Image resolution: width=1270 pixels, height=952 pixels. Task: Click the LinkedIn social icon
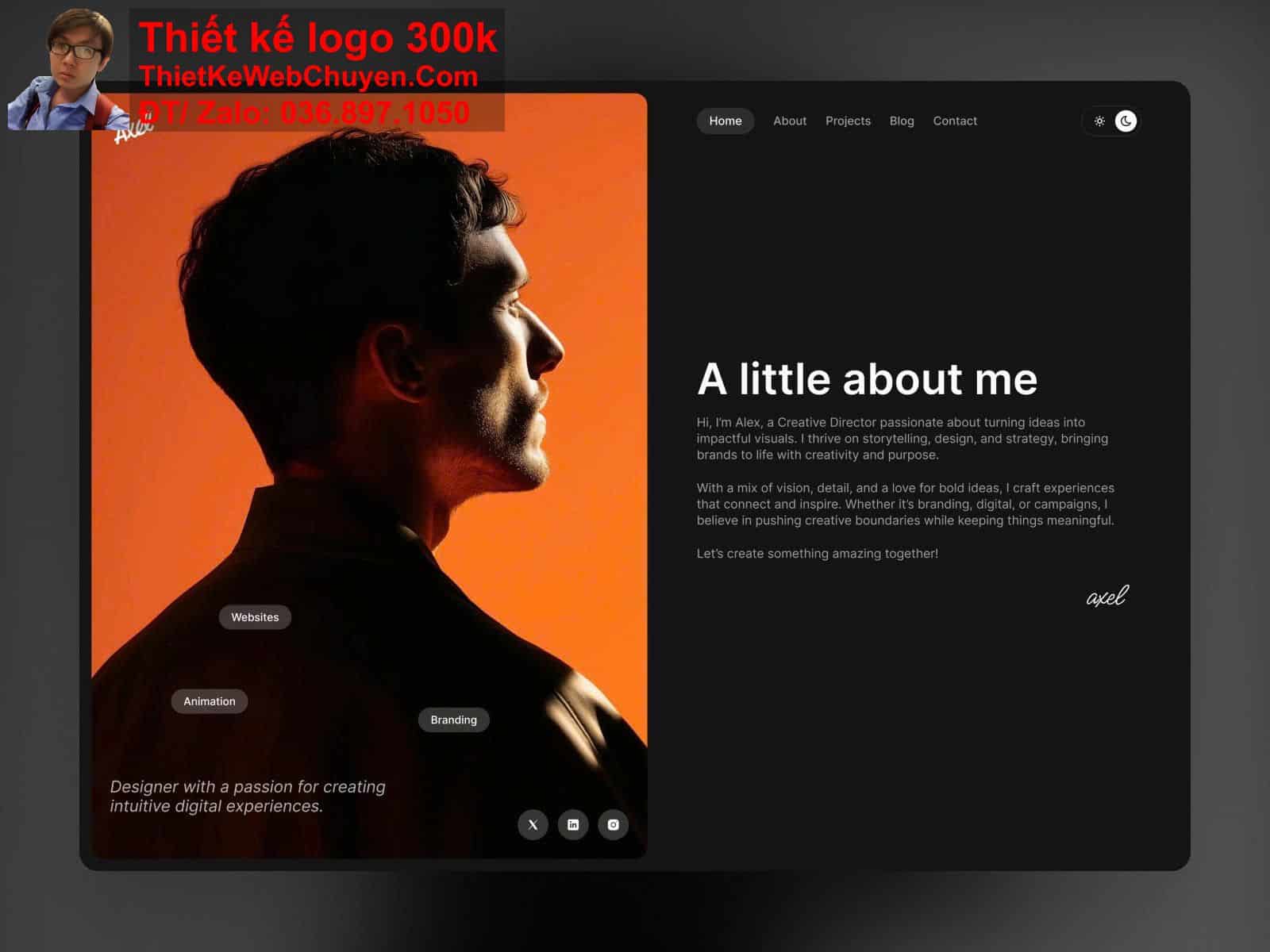tap(573, 824)
